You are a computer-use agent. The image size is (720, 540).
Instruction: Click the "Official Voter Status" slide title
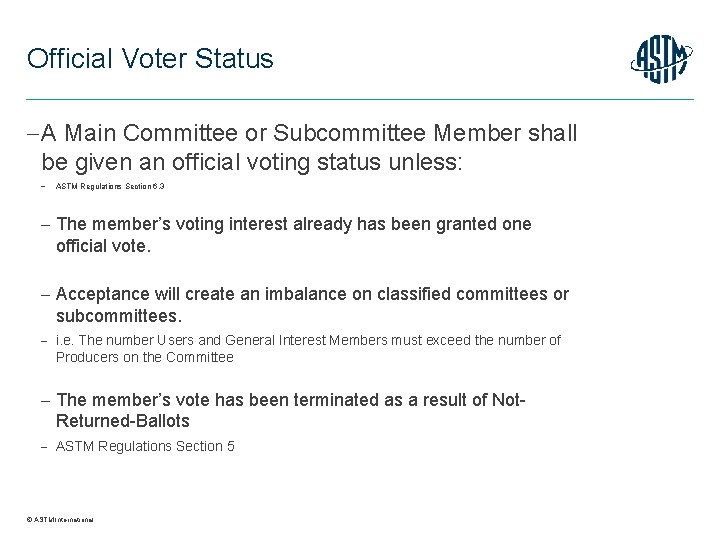[x=150, y=59]
